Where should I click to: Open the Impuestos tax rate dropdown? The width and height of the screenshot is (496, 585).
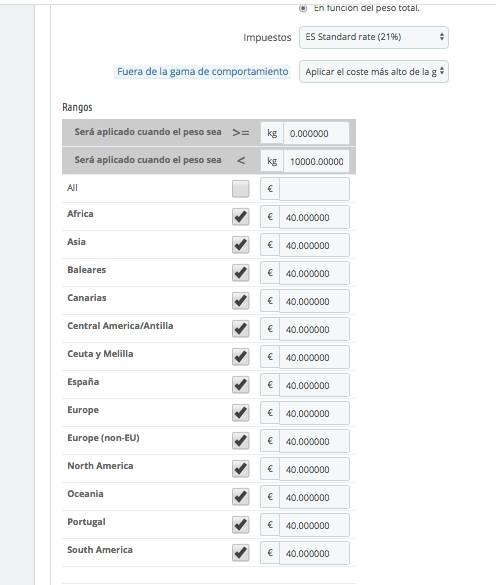point(374,37)
